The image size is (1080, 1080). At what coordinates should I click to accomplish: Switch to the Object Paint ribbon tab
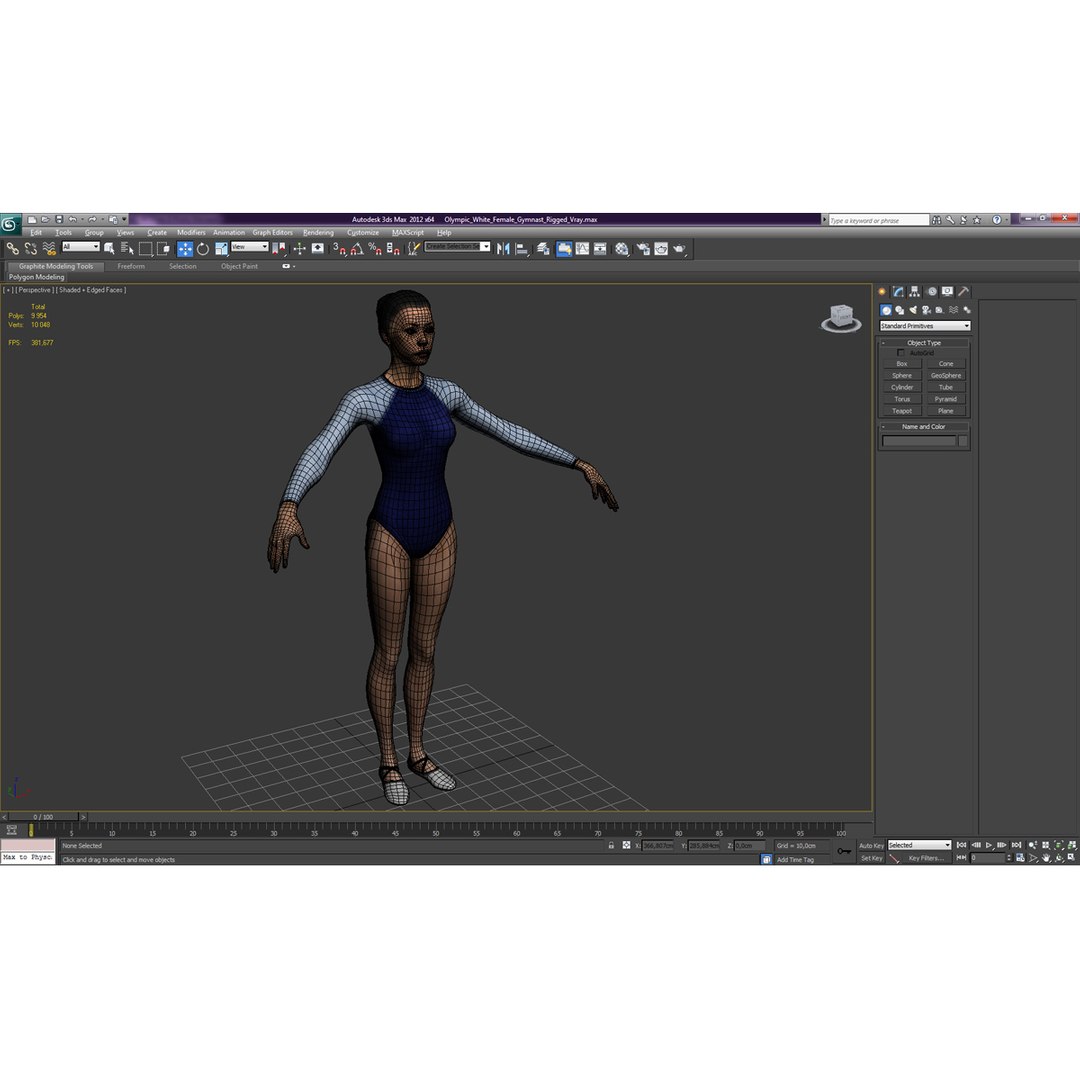[239, 267]
